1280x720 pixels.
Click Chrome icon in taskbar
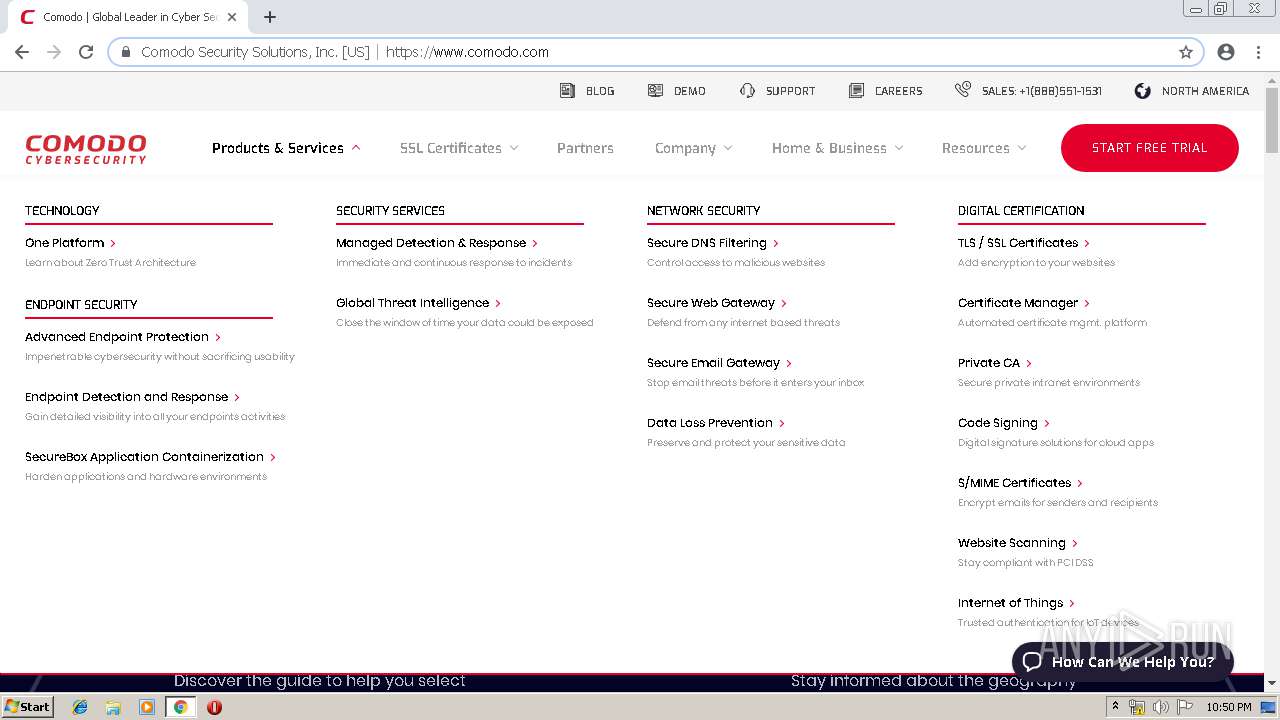coord(180,707)
